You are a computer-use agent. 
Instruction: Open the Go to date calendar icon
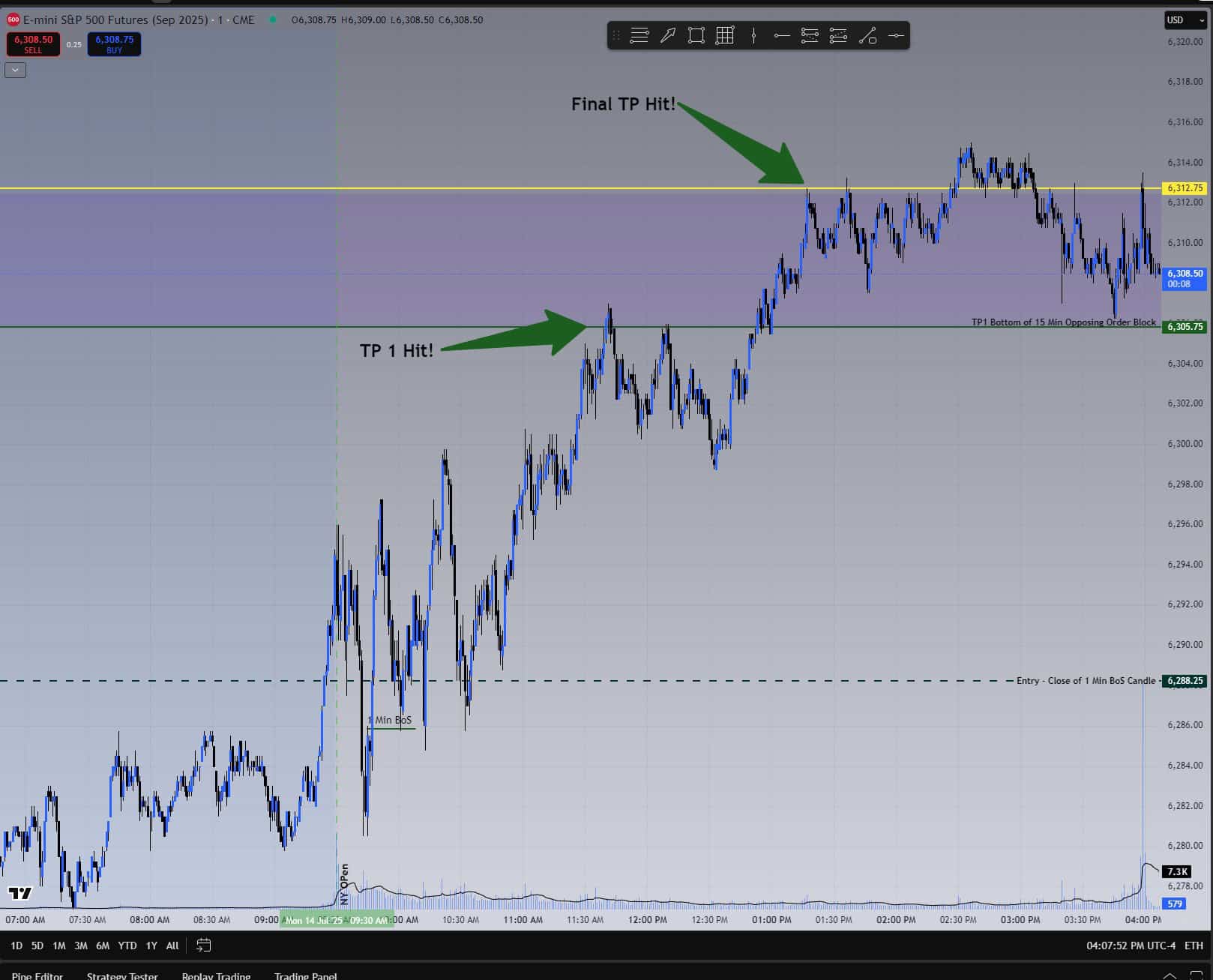point(203,946)
